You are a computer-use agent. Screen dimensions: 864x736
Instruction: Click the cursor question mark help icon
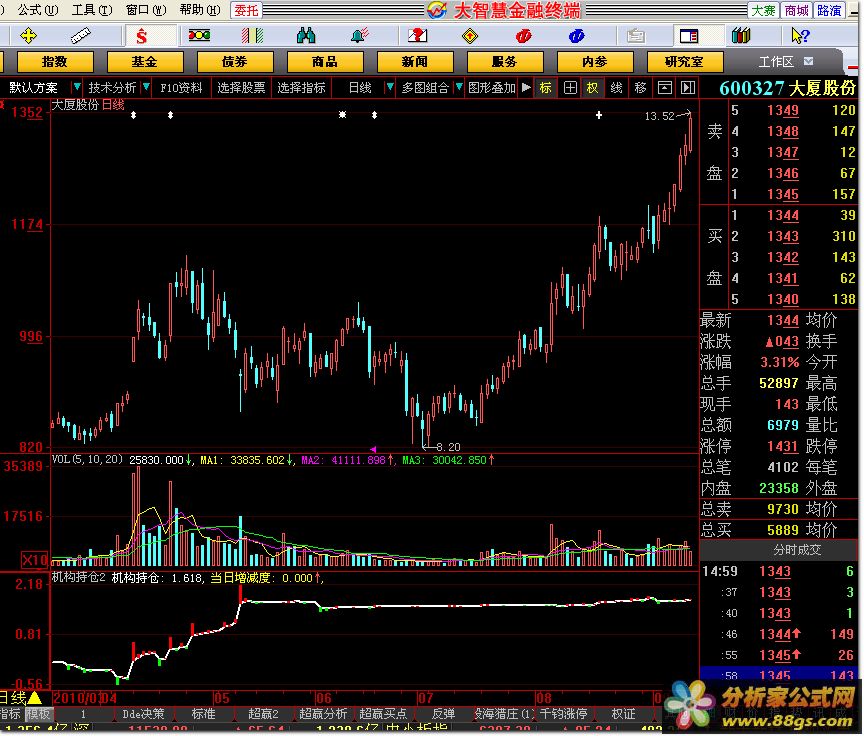(x=800, y=36)
